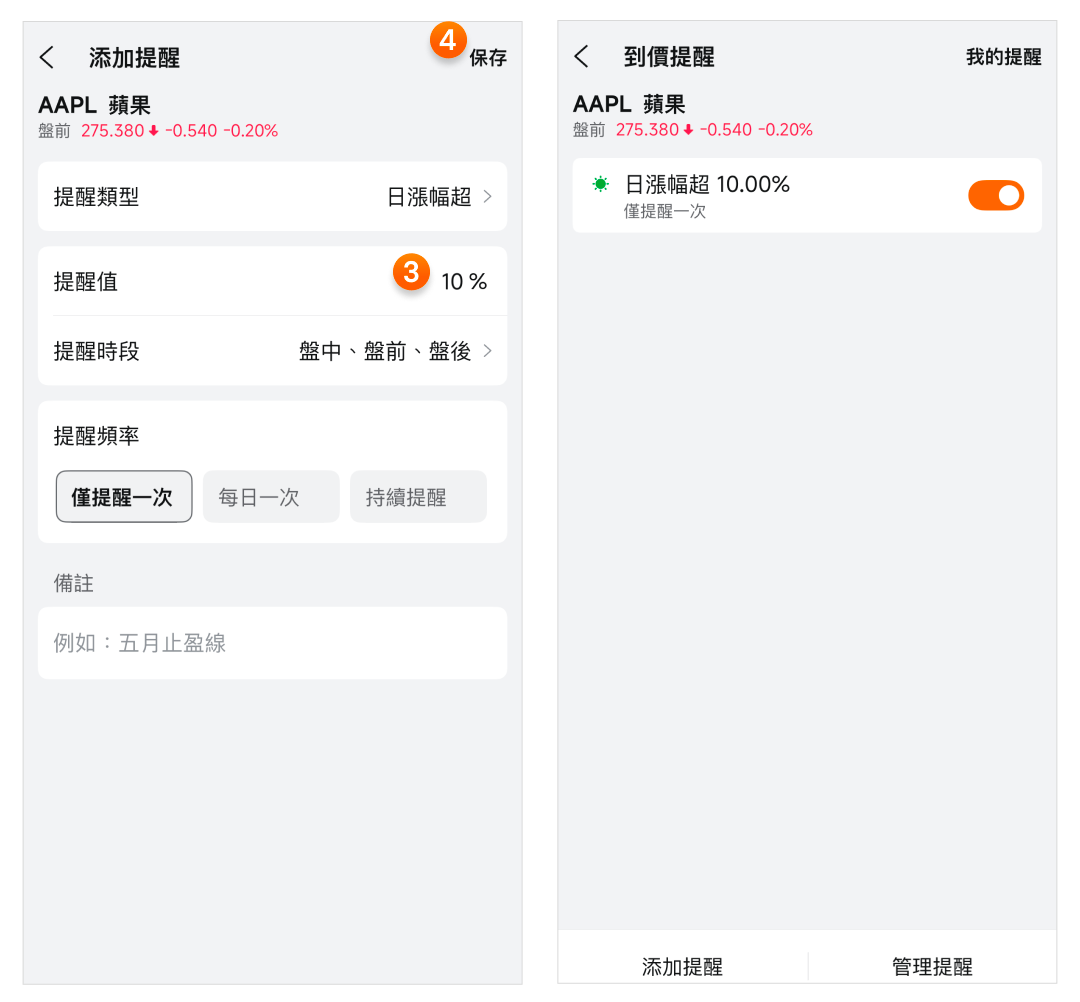Open 添加提醒 at the bottom bar
This screenshot has height=1002, width=1080.
(x=682, y=966)
